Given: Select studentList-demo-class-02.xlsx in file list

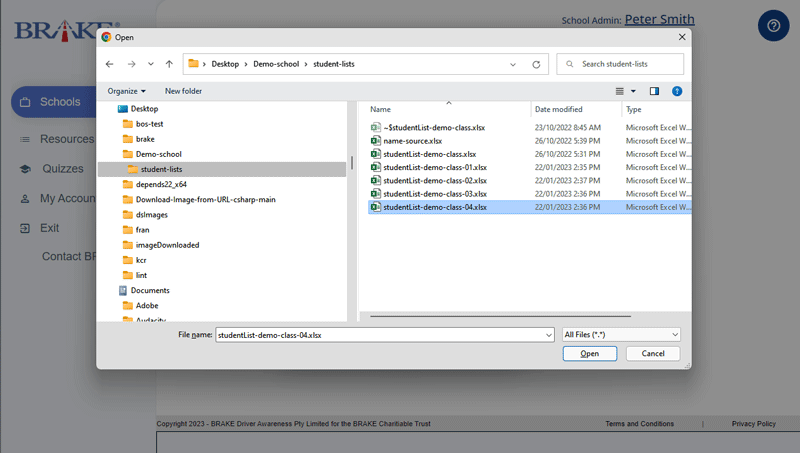Looking at the screenshot, I should tap(434, 181).
